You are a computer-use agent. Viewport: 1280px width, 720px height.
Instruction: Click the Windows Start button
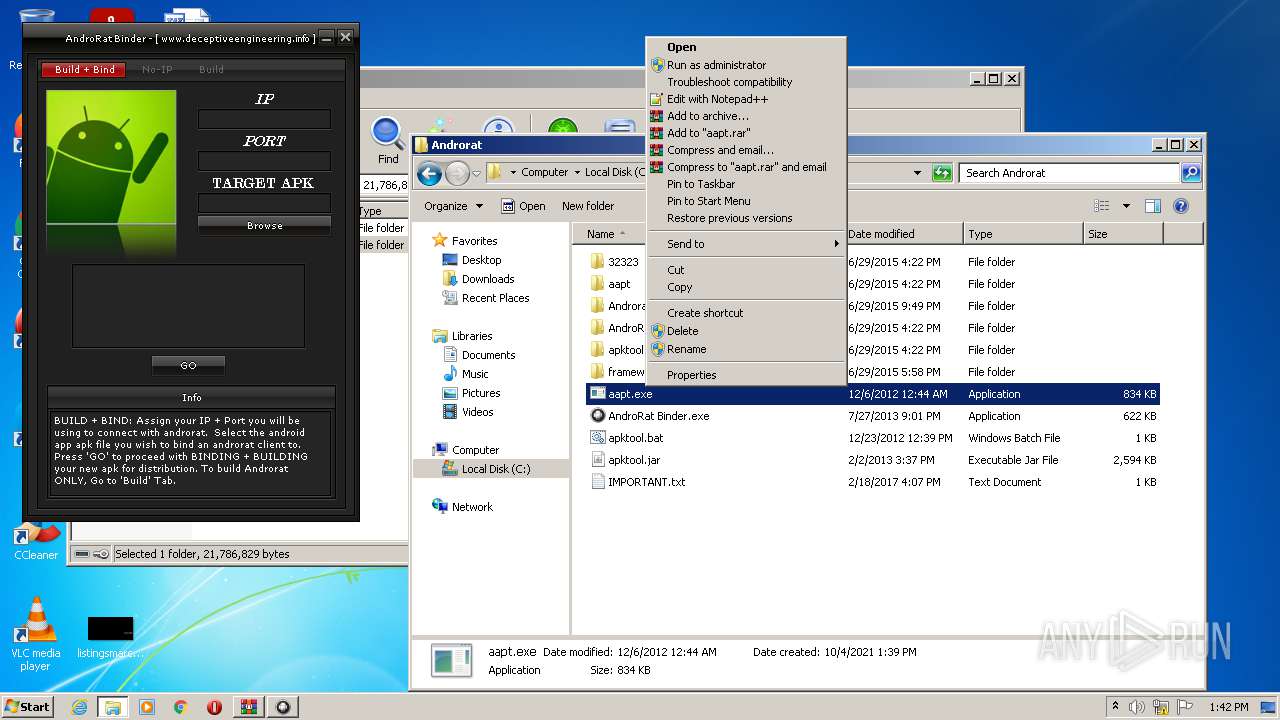(x=27, y=707)
